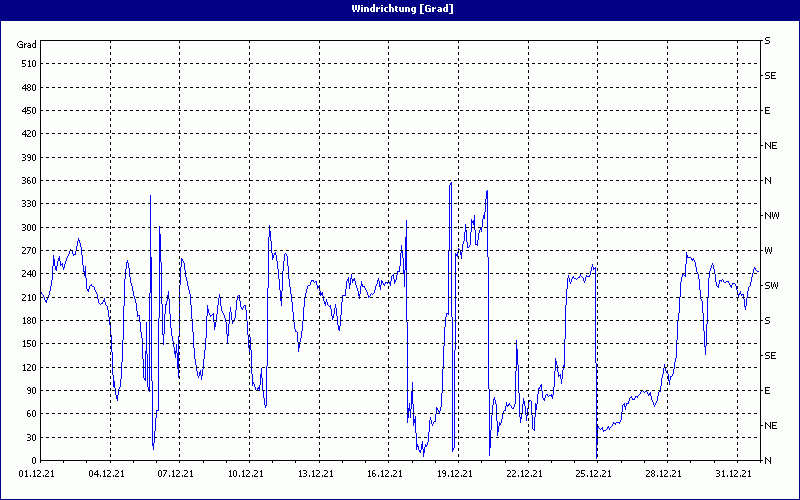Viewport: 800px width, 500px height.
Task: Pick the 28.12.21 date label
Action: 664,474
